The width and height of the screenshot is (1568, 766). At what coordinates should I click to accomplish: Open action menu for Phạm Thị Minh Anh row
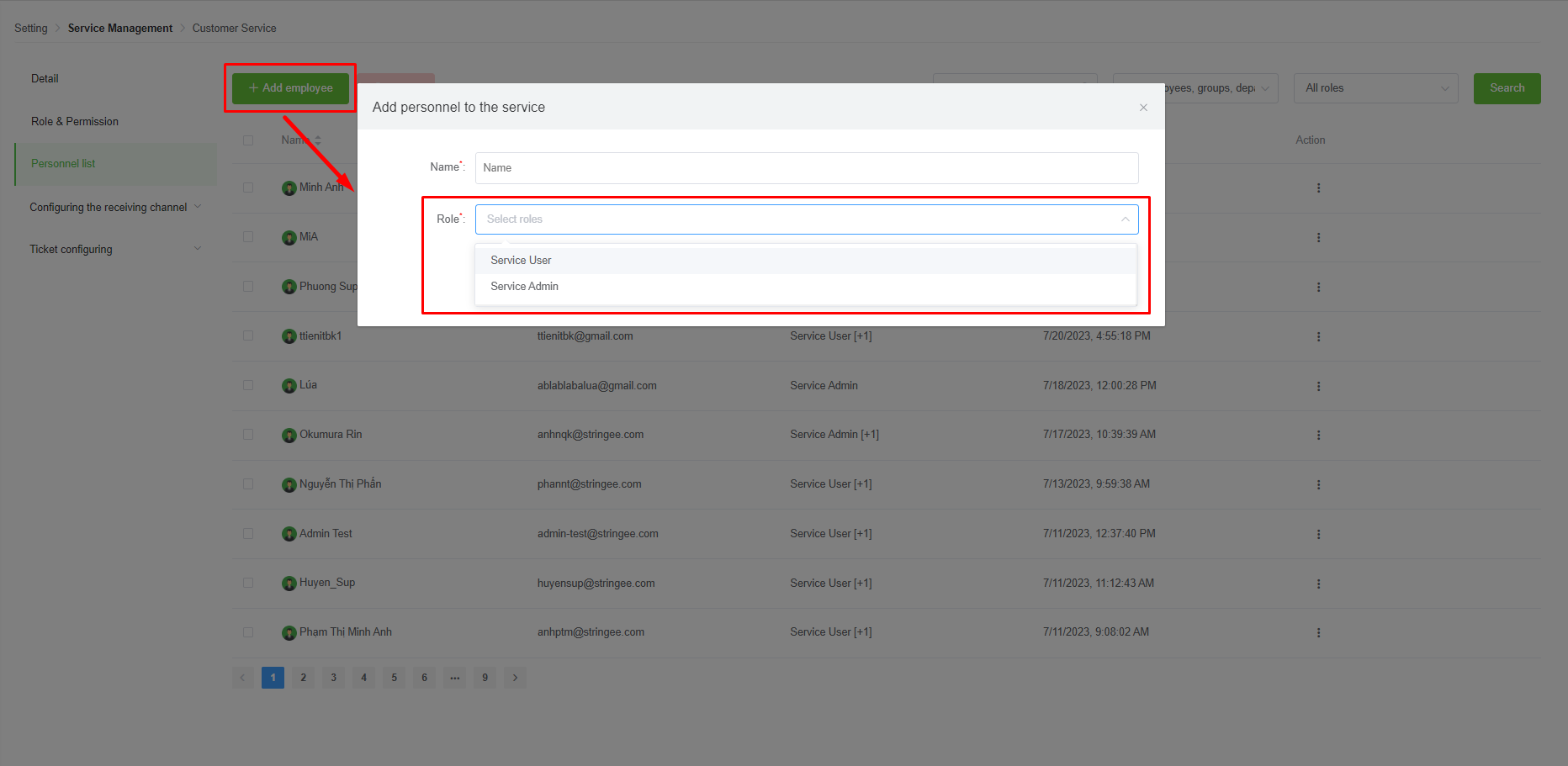point(1318,633)
